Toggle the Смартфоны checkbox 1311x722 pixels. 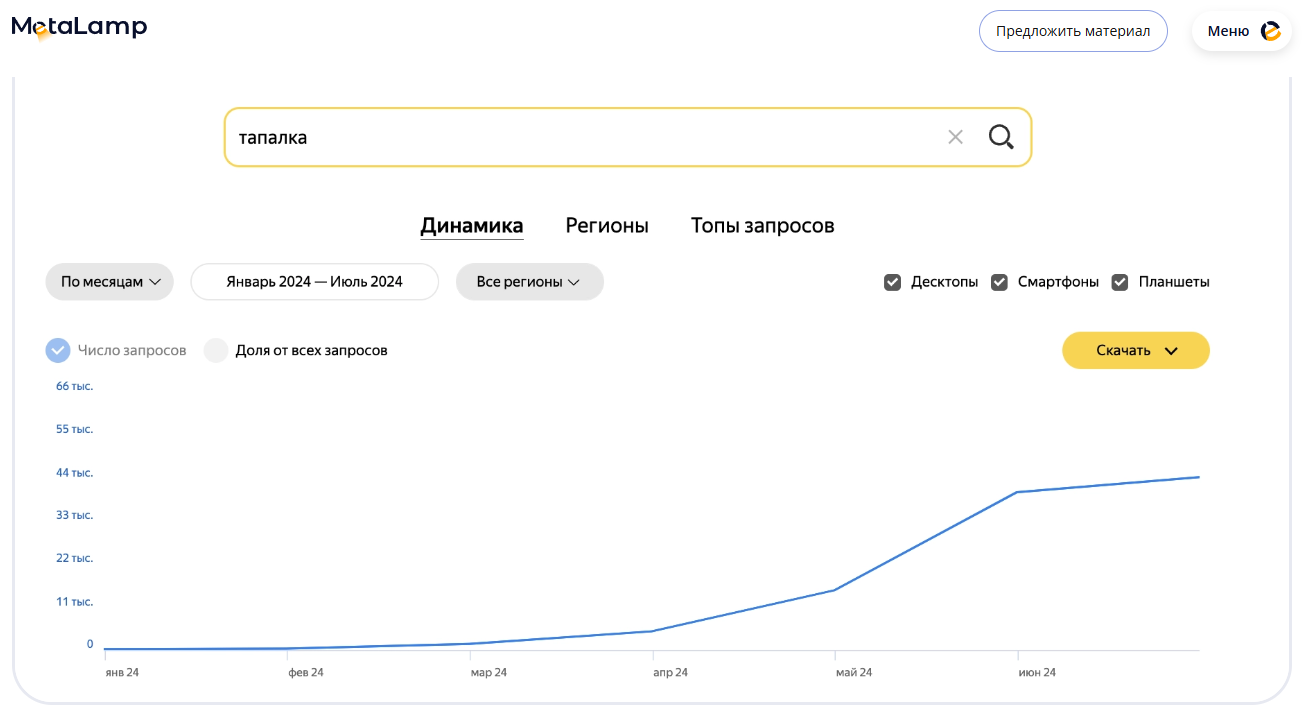click(999, 282)
